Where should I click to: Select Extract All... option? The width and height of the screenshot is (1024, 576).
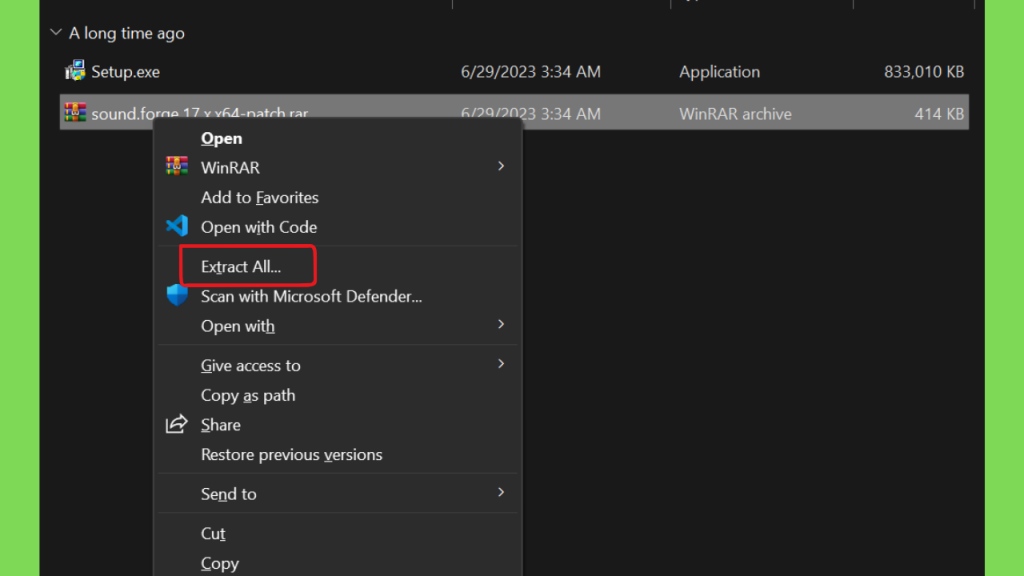click(x=240, y=266)
